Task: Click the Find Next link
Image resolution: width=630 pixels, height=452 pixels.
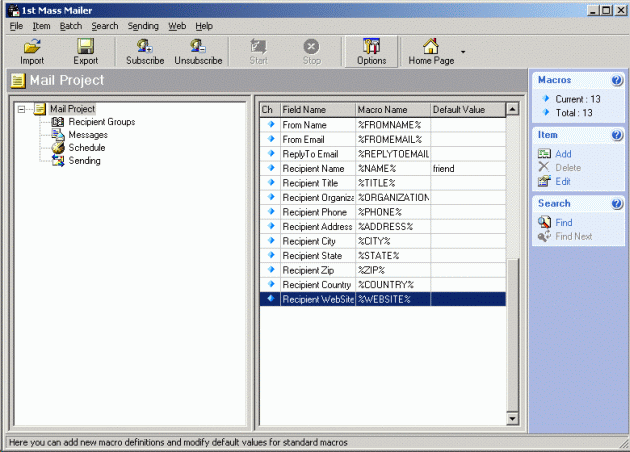Action: pyautogui.click(x=574, y=236)
